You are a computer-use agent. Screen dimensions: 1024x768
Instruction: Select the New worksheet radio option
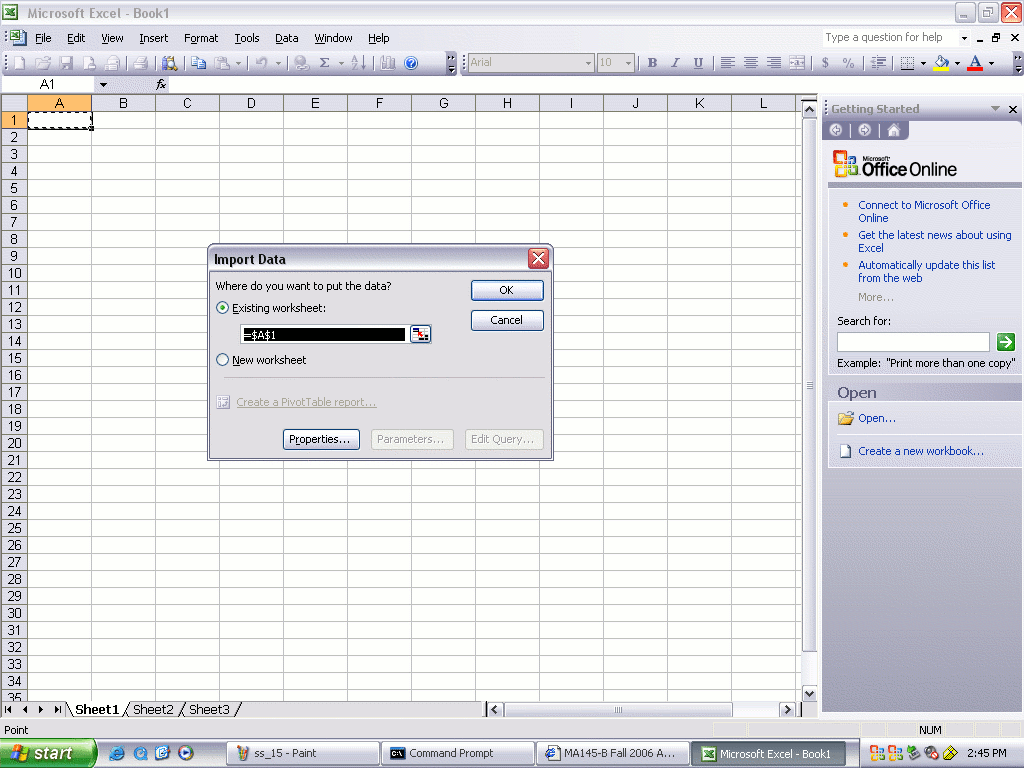click(222, 360)
